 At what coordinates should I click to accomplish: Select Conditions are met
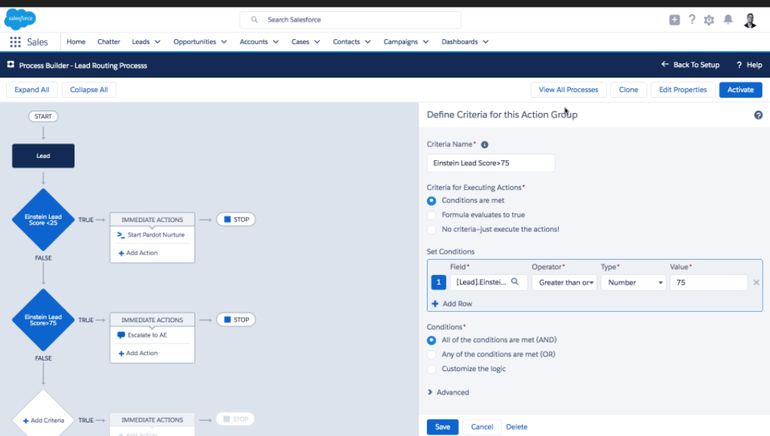pyautogui.click(x=431, y=200)
